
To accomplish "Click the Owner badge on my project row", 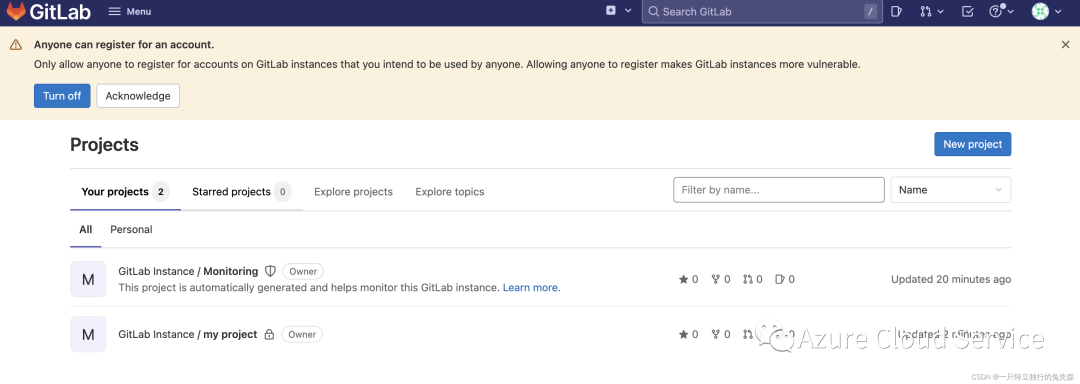I will (302, 334).
